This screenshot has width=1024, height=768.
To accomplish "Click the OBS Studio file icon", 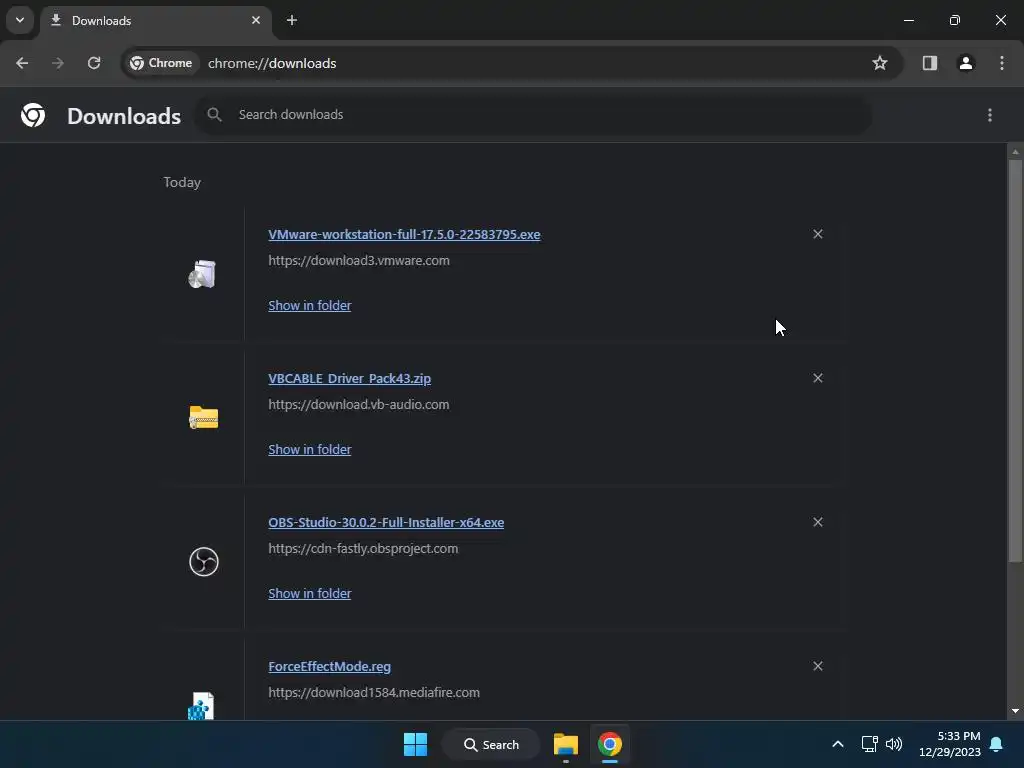I will 204,562.
